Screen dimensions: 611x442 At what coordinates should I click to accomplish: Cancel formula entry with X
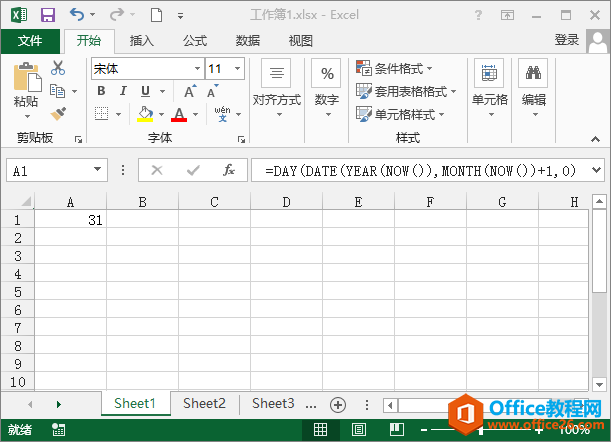[x=157, y=170]
